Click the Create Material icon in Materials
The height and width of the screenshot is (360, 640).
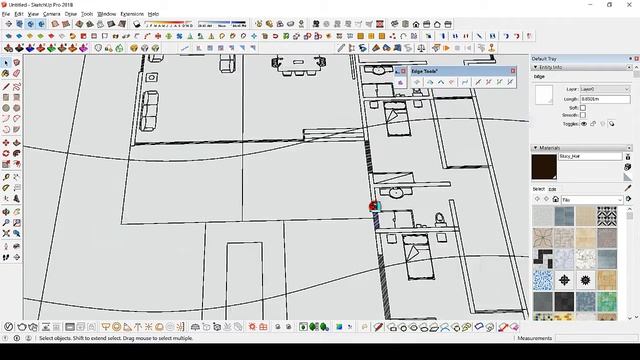click(628, 167)
